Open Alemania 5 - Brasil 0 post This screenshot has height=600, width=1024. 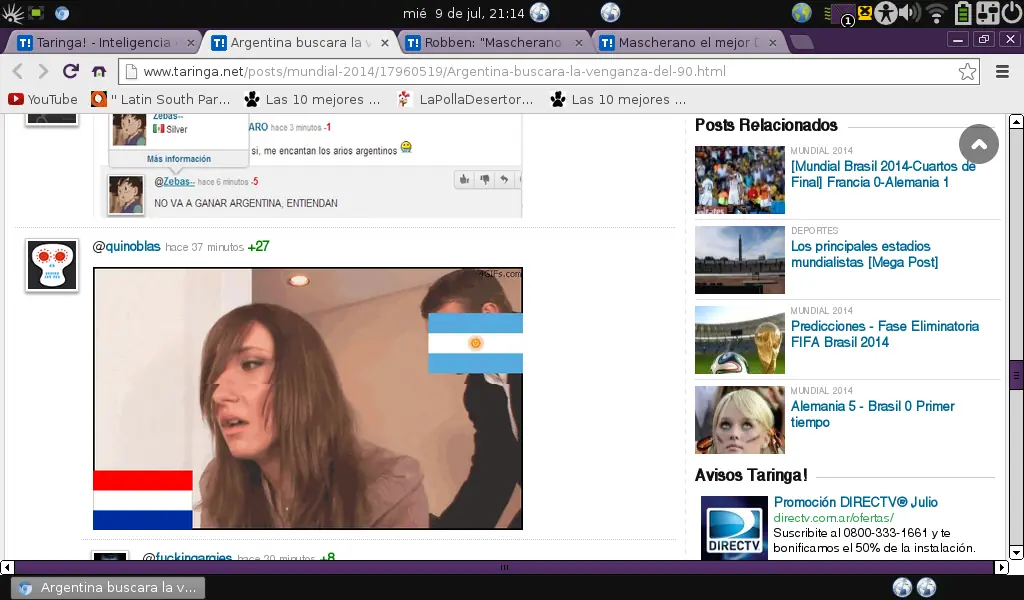[x=872, y=414]
